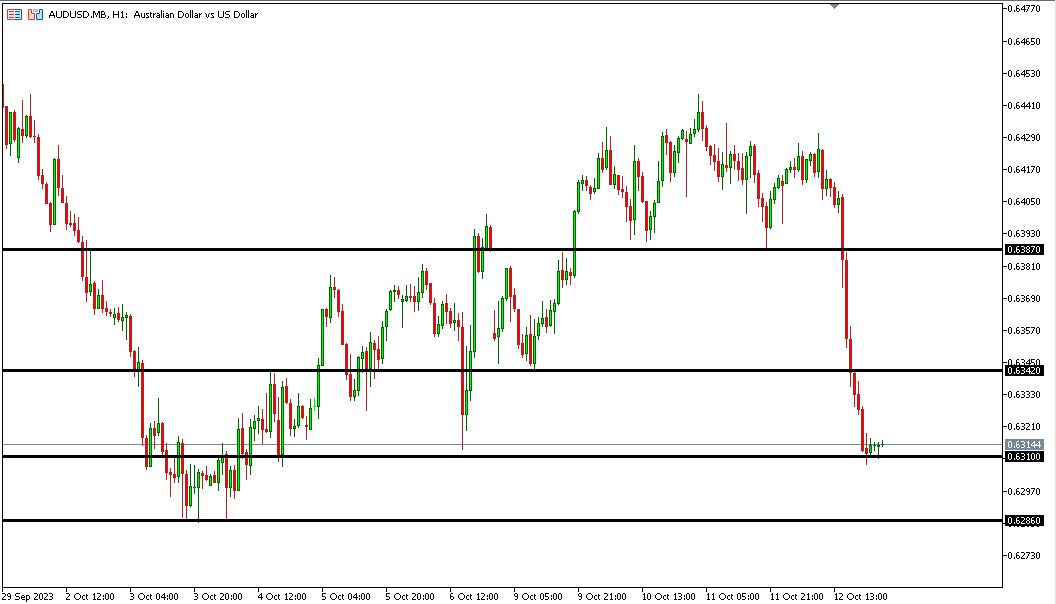
Task: Click the 4 Oct 12:00 time label
Action: point(282,597)
